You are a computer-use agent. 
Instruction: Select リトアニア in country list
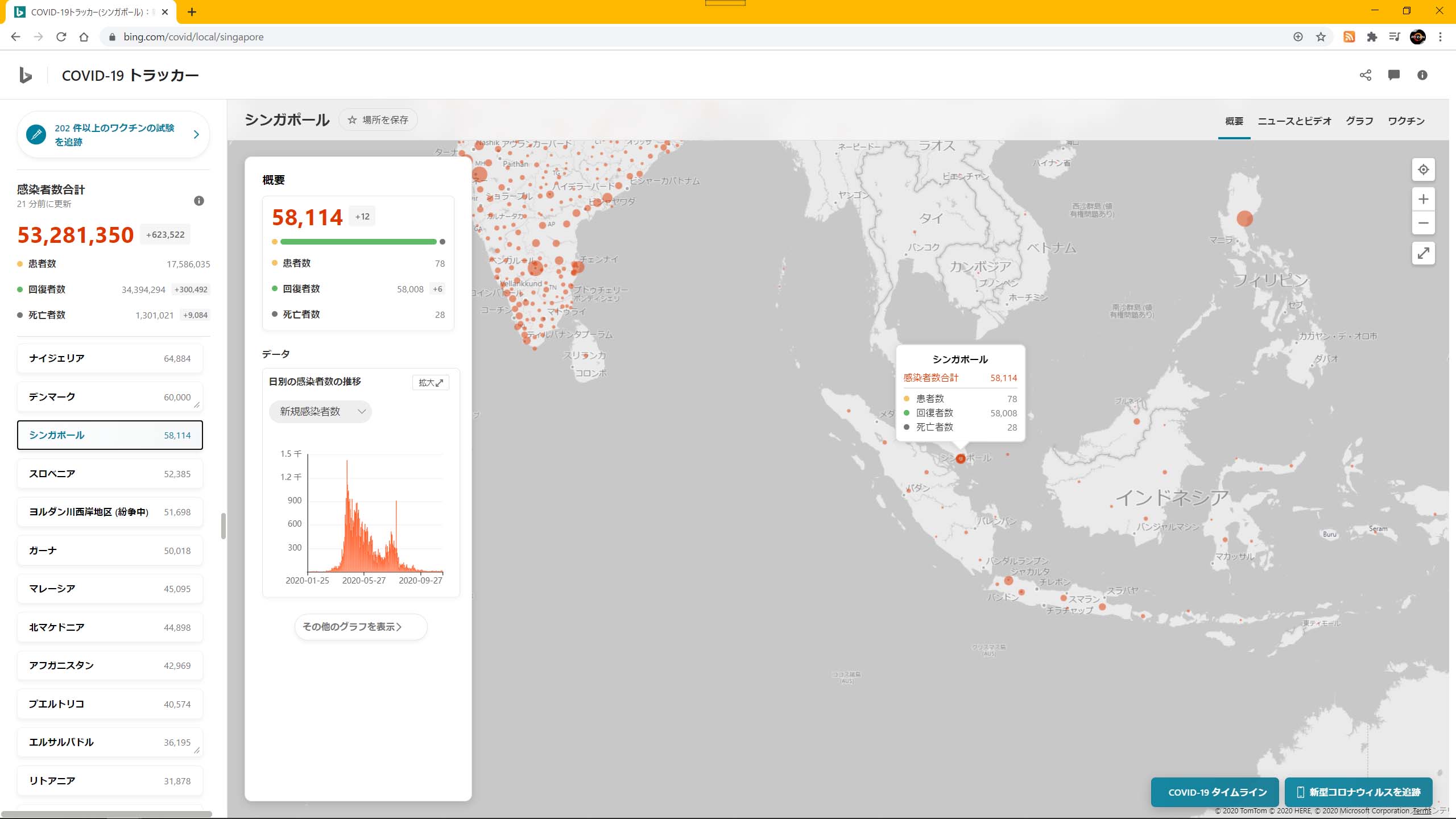coord(110,781)
